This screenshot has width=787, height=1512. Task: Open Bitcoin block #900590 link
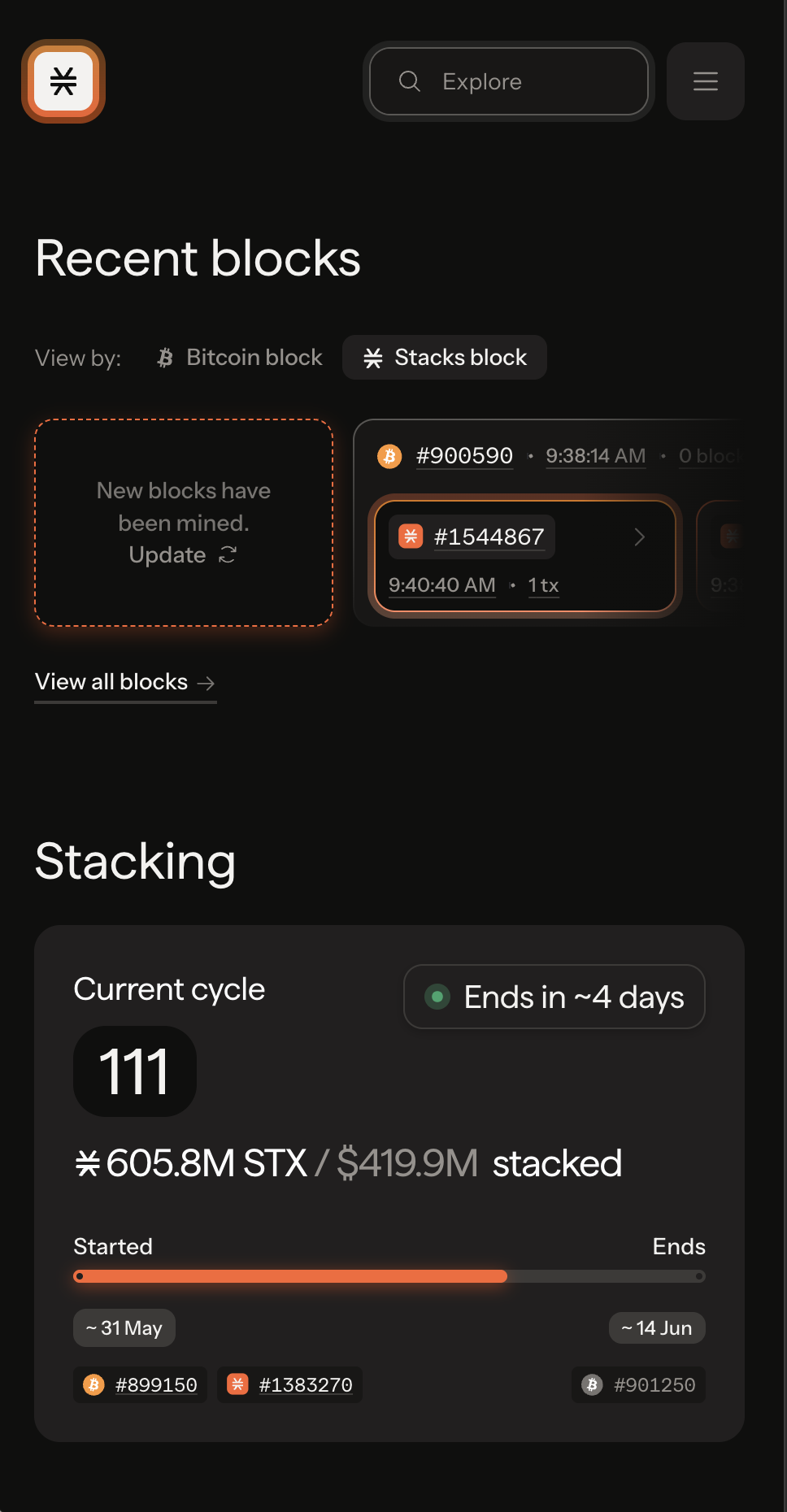point(464,456)
